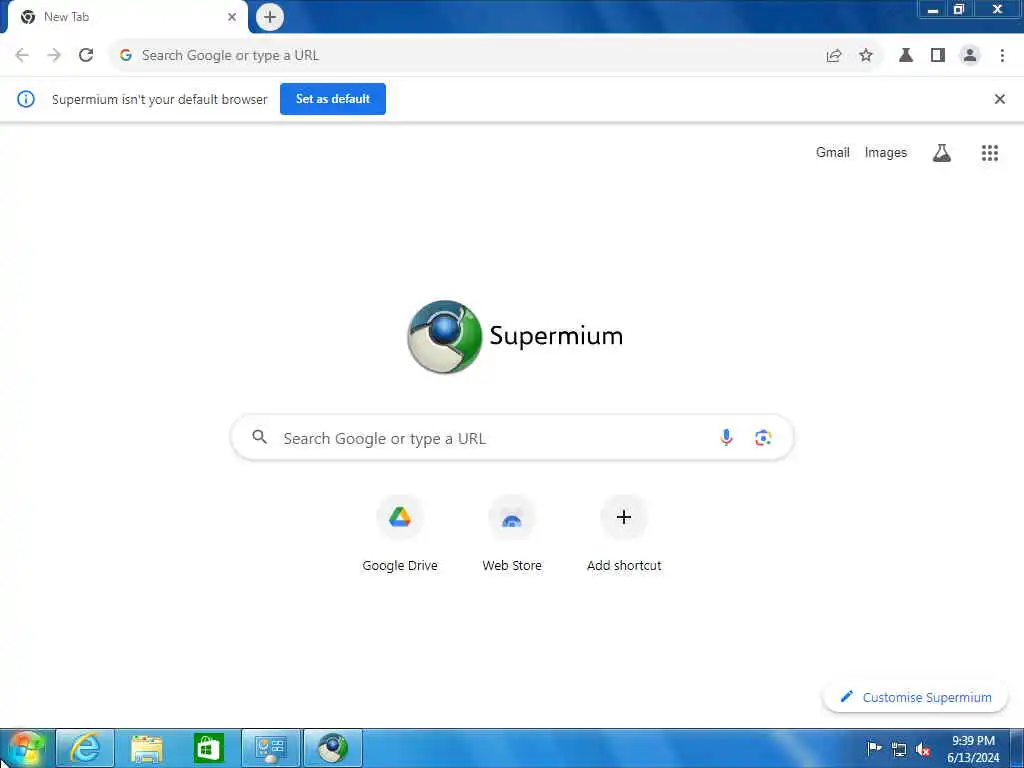Search by image with the lens icon
The height and width of the screenshot is (768, 1024).
click(763, 438)
